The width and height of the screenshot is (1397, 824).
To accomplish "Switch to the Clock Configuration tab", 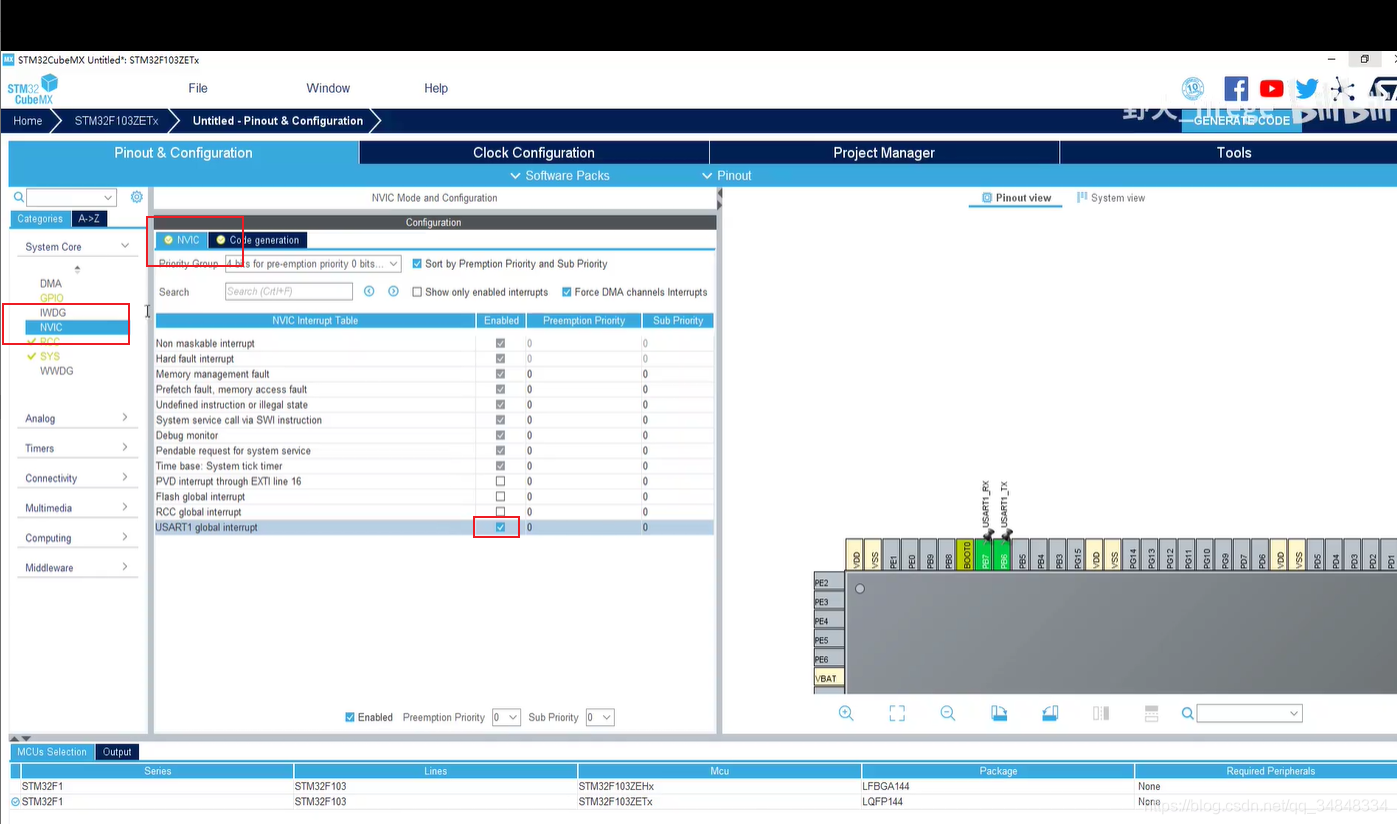I will [x=534, y=152].
